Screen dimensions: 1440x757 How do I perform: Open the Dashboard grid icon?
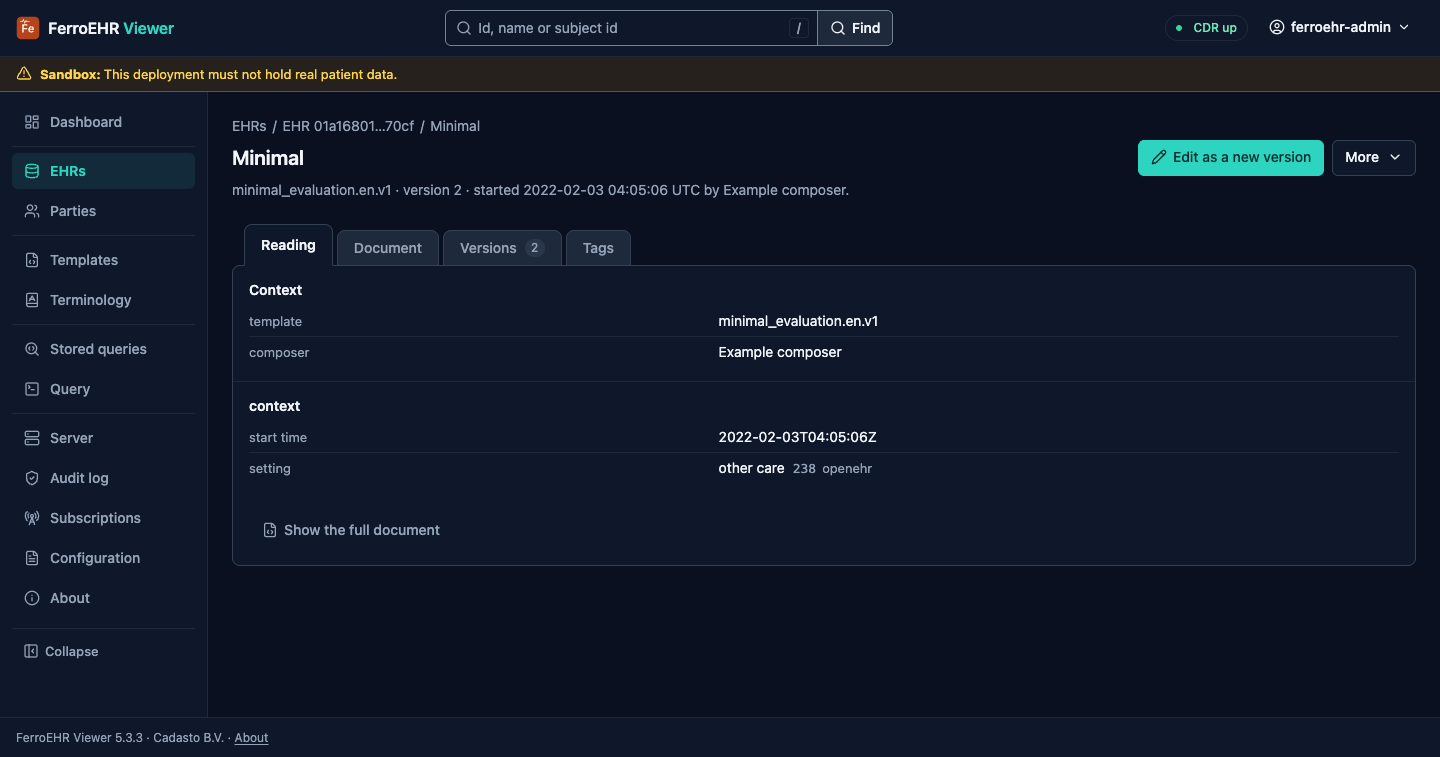pyautogui.click(x=32, y=122)
